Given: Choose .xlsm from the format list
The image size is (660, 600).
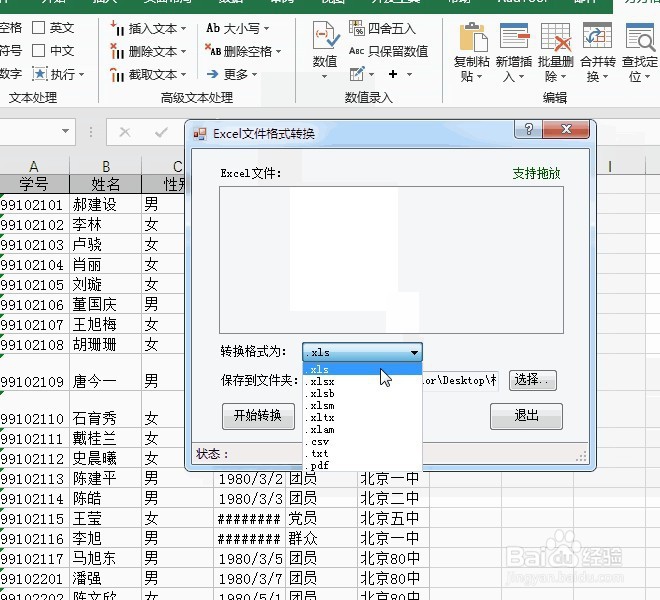Looking at the screenshot, I should click(x=362, y=405).
